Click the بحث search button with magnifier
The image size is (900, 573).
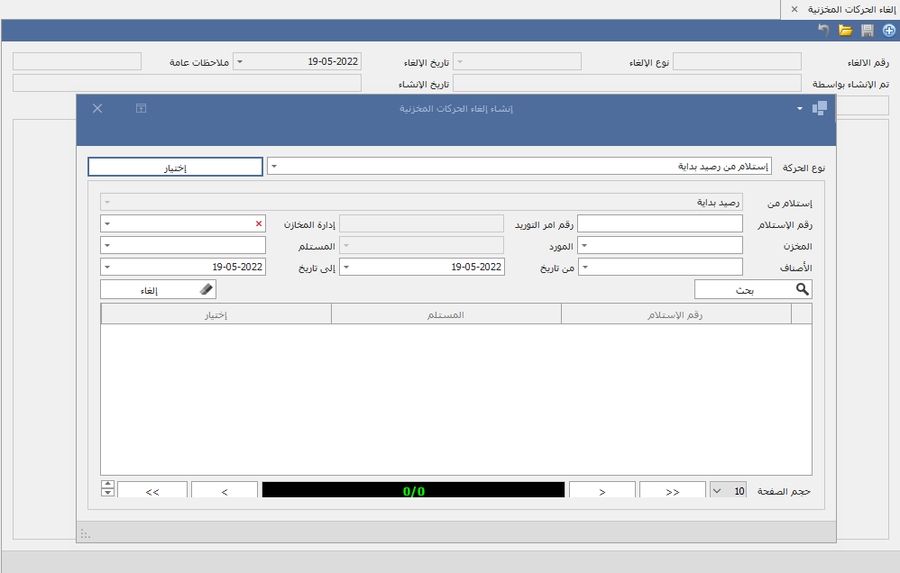(x=753, y=289)
